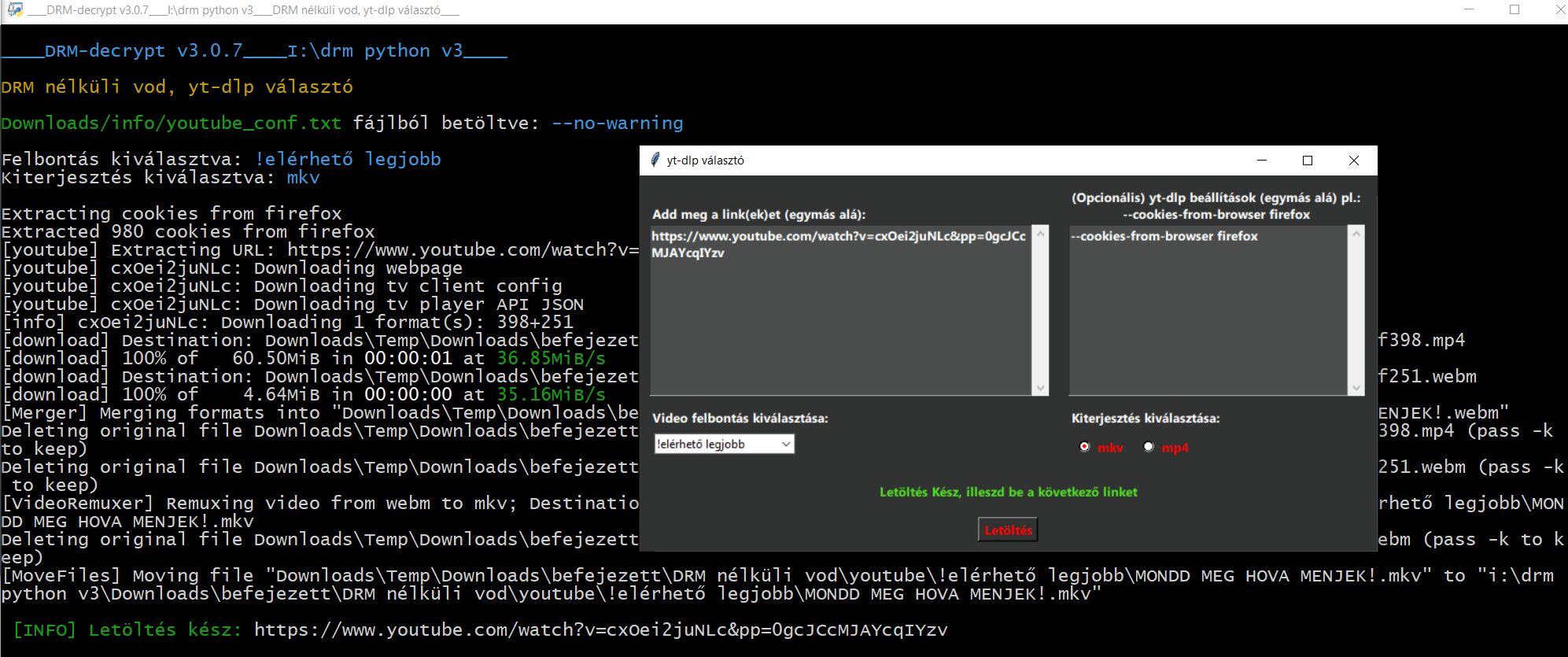Screen dimensions: 1568x657
Task: Click the options box scrollbar up arrow
Action: pos(1356,233)
